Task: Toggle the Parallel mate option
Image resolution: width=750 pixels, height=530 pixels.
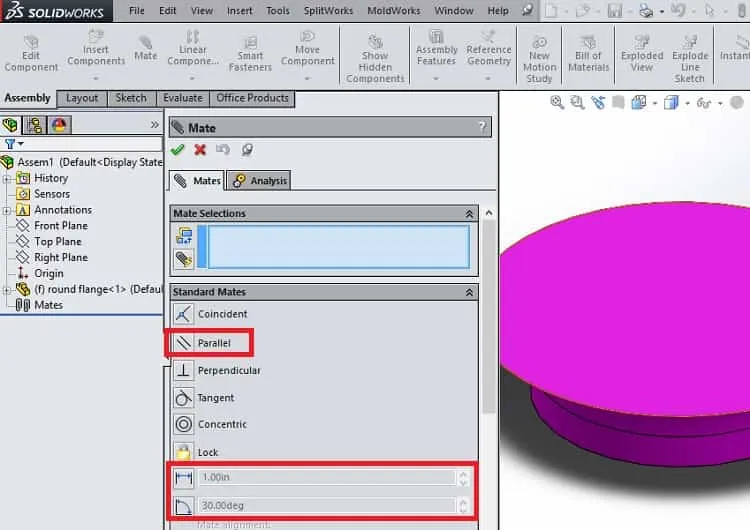Action: 209,342
